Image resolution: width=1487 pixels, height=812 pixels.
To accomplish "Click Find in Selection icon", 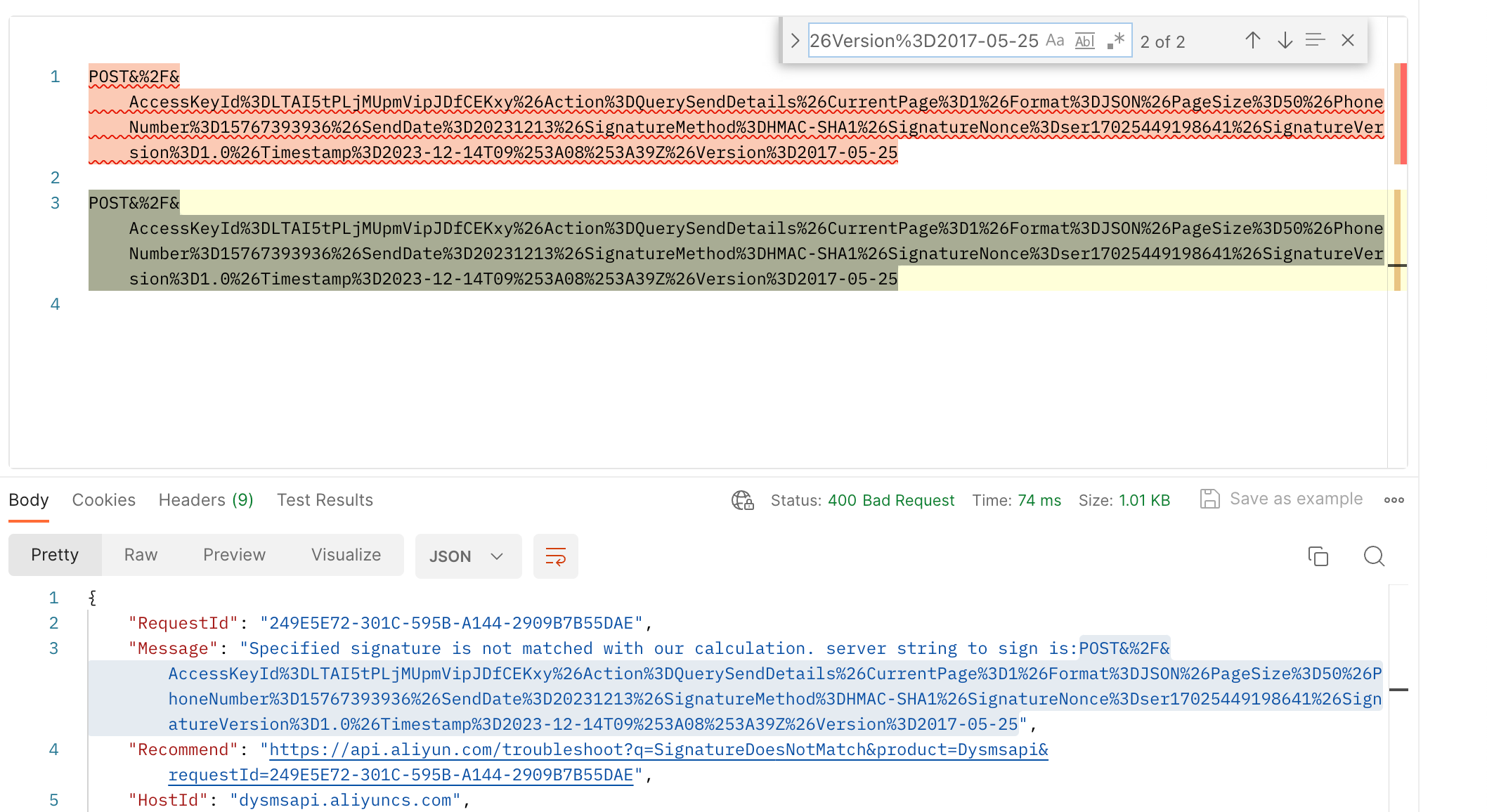I will coord(1315,41).
